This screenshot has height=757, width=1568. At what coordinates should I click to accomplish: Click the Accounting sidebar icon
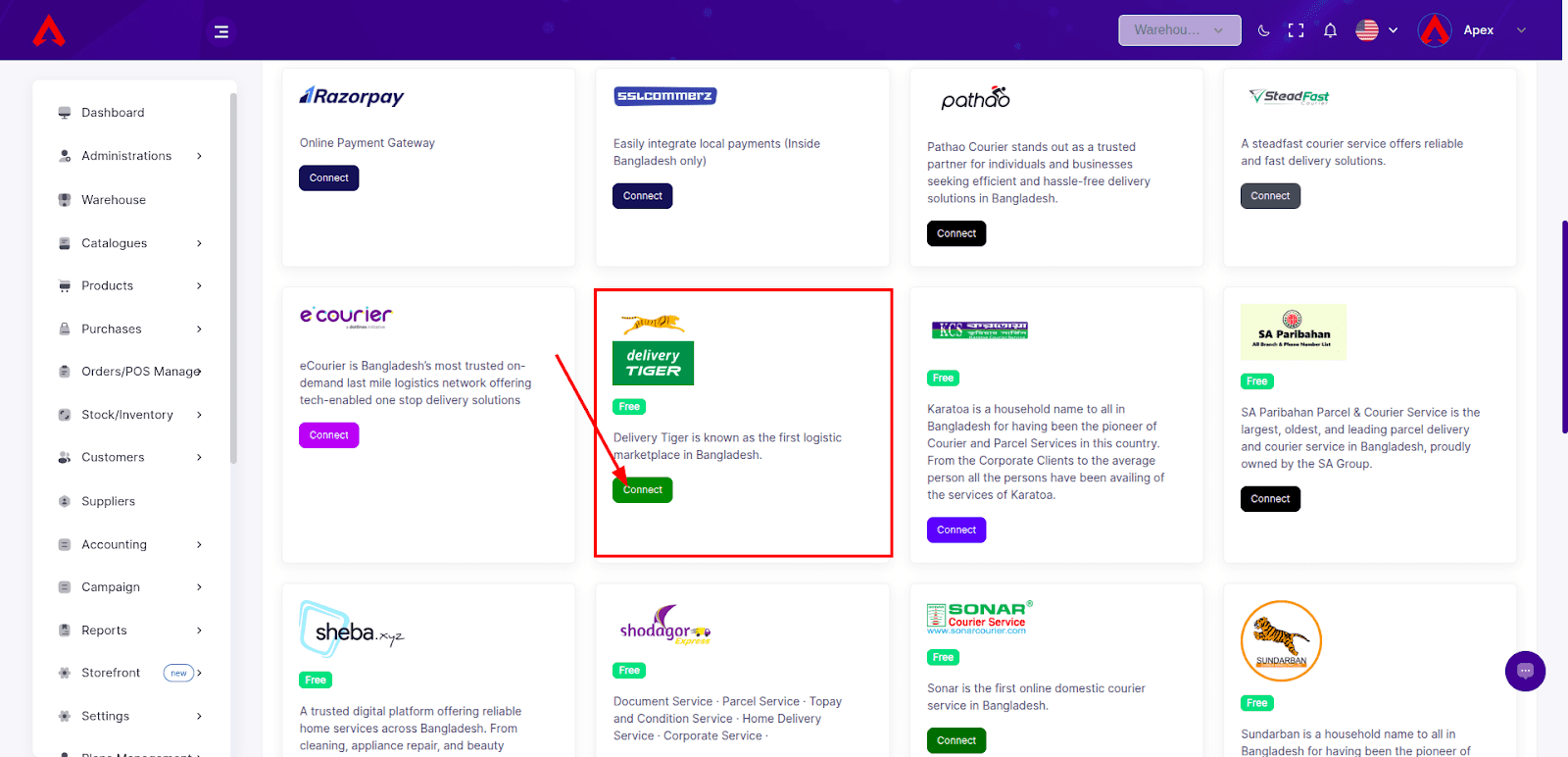pos(65,544)
